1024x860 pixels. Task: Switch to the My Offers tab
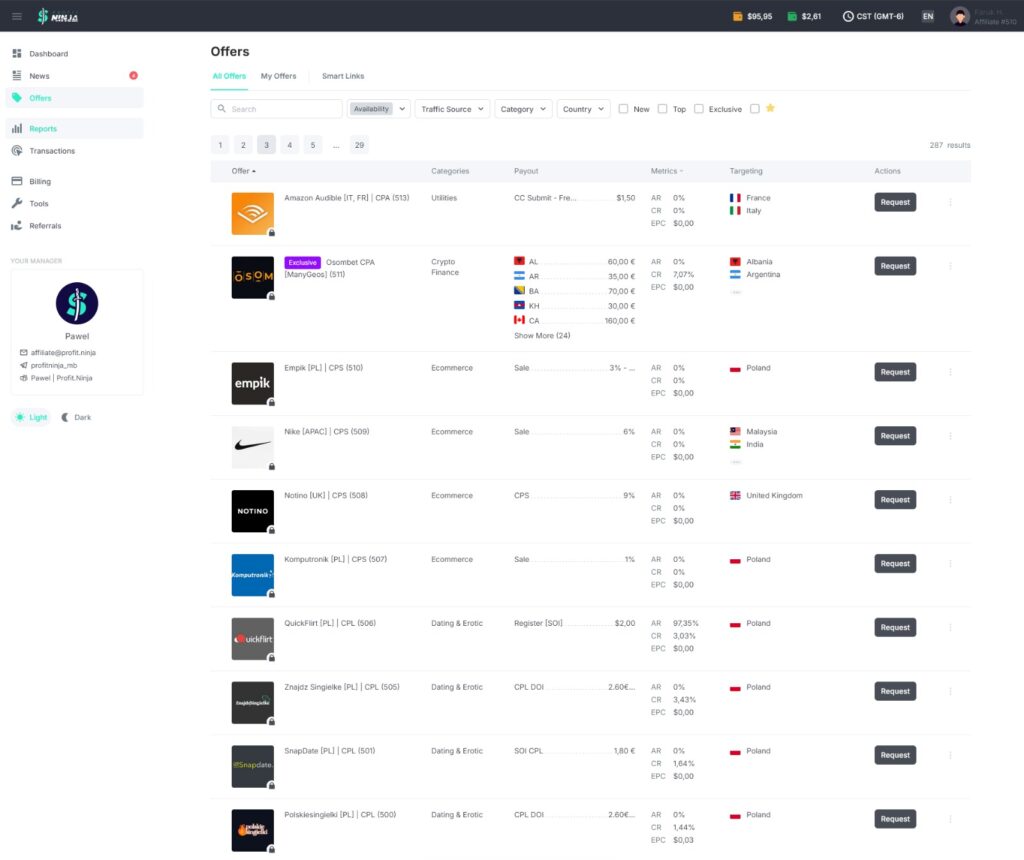tap(278, 76)
